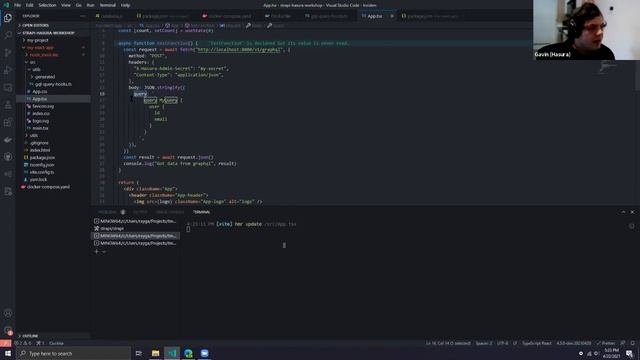The image size is (640, 360).
Task: Open the Manage gear icon with badge
Action: coord(8,330)
